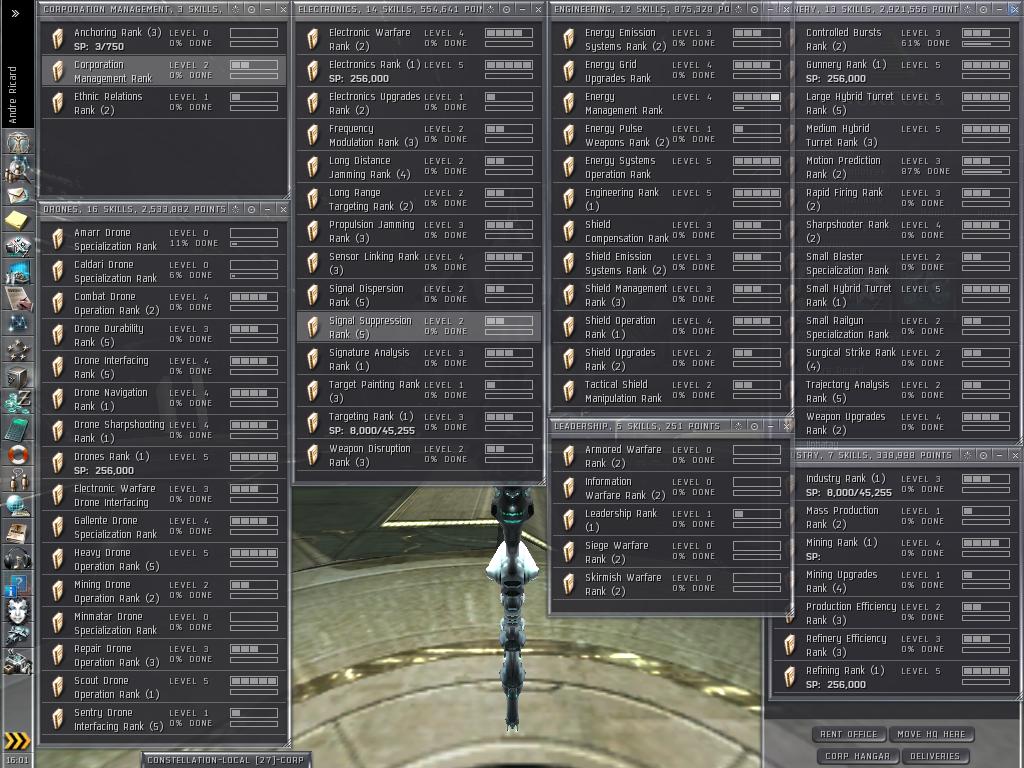Click the yellow chevron icon at sidebar bottom
Screen dimensions: 1024x768
coord(17,741)
